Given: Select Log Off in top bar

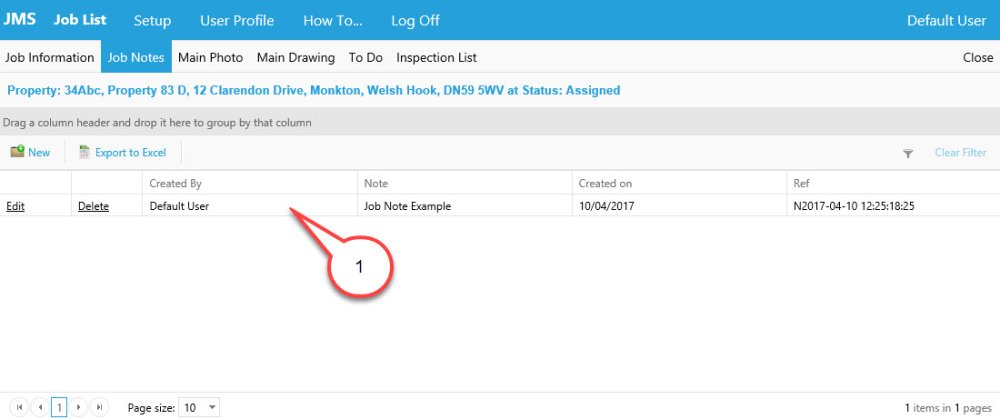Looking at the screenshot, I should pos(415,20).
